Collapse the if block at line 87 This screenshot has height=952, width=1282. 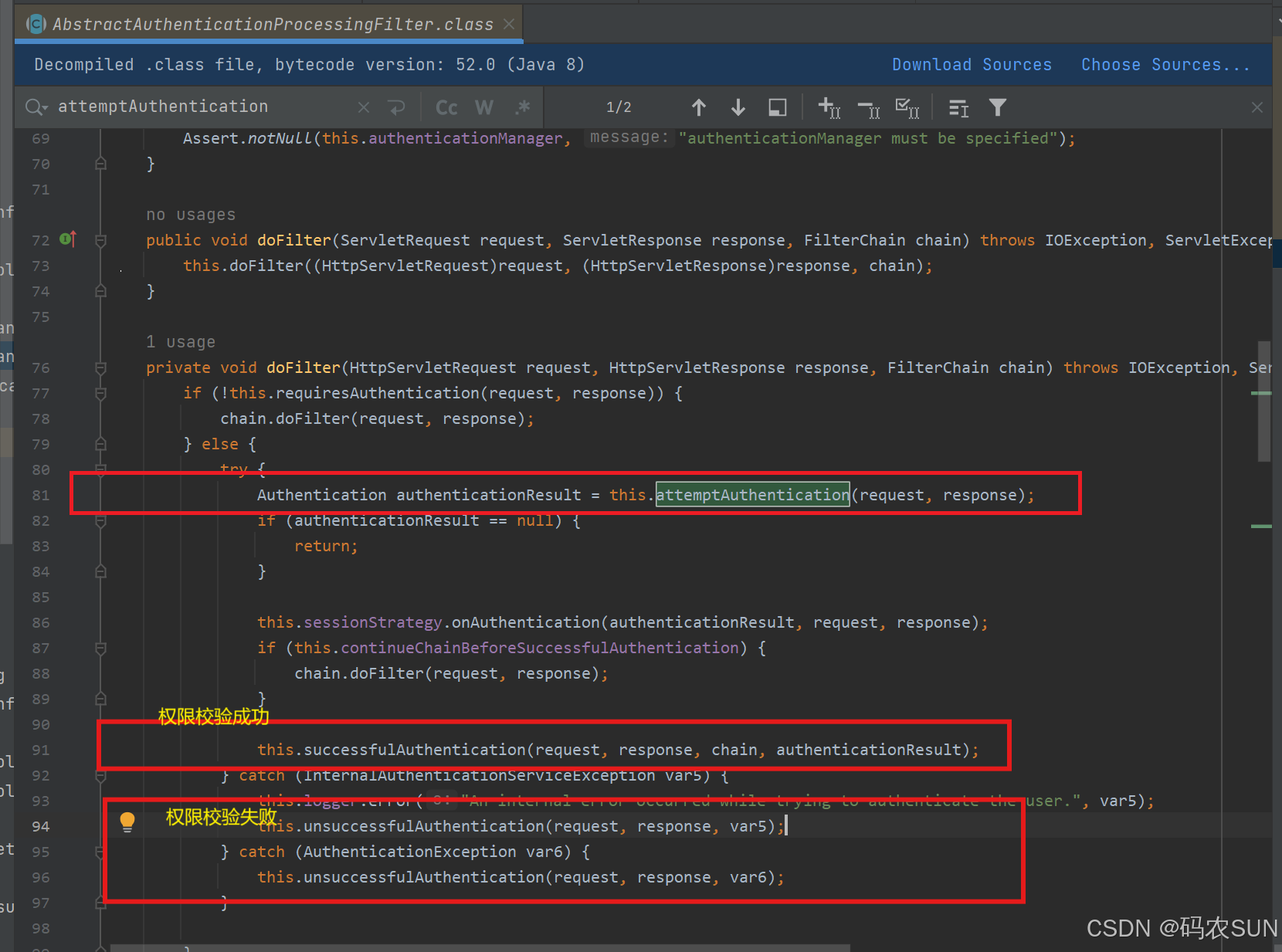pos(100,649)
